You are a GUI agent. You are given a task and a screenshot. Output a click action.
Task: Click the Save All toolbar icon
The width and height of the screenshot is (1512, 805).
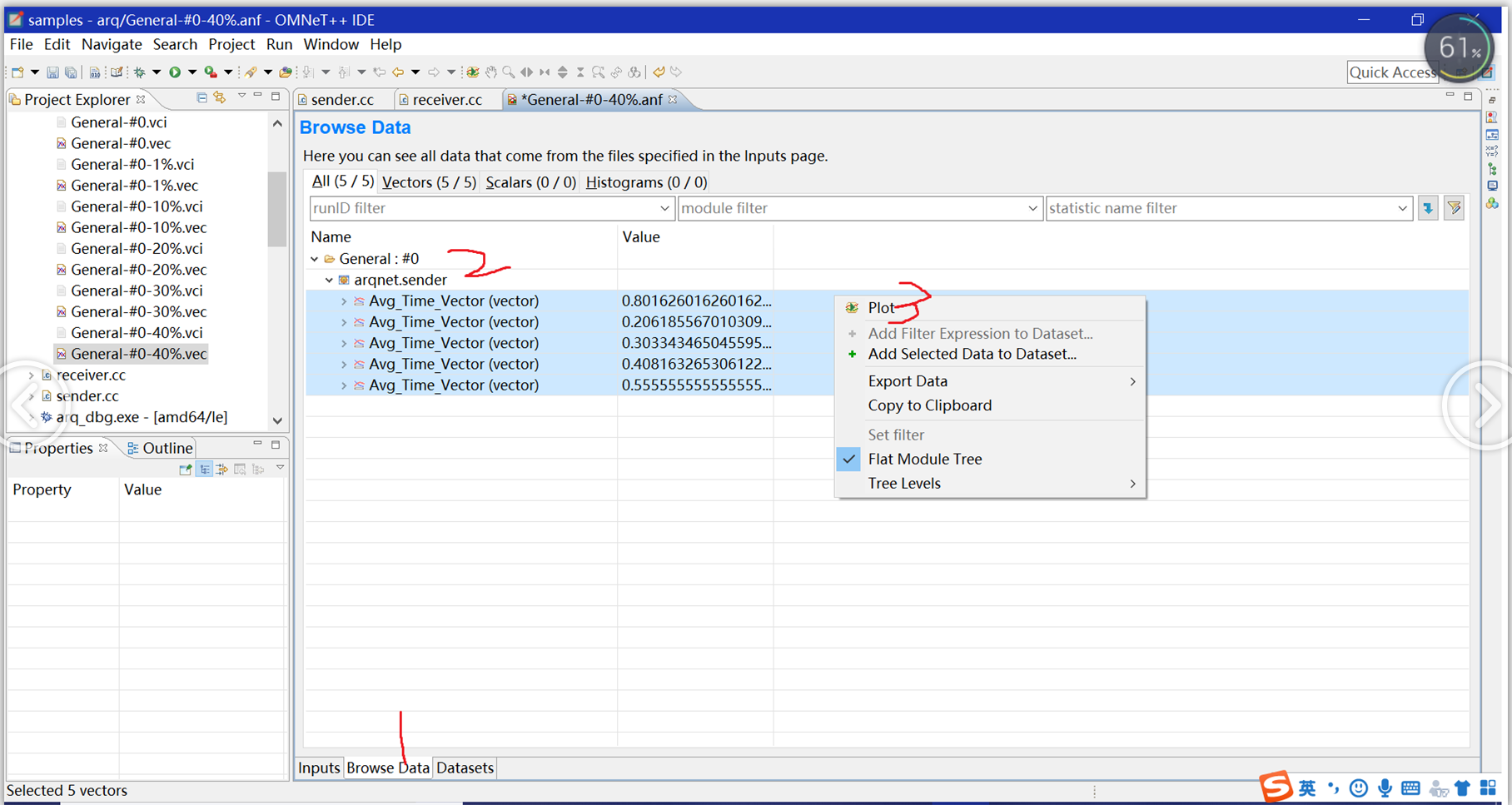click(x=71, y=72)
